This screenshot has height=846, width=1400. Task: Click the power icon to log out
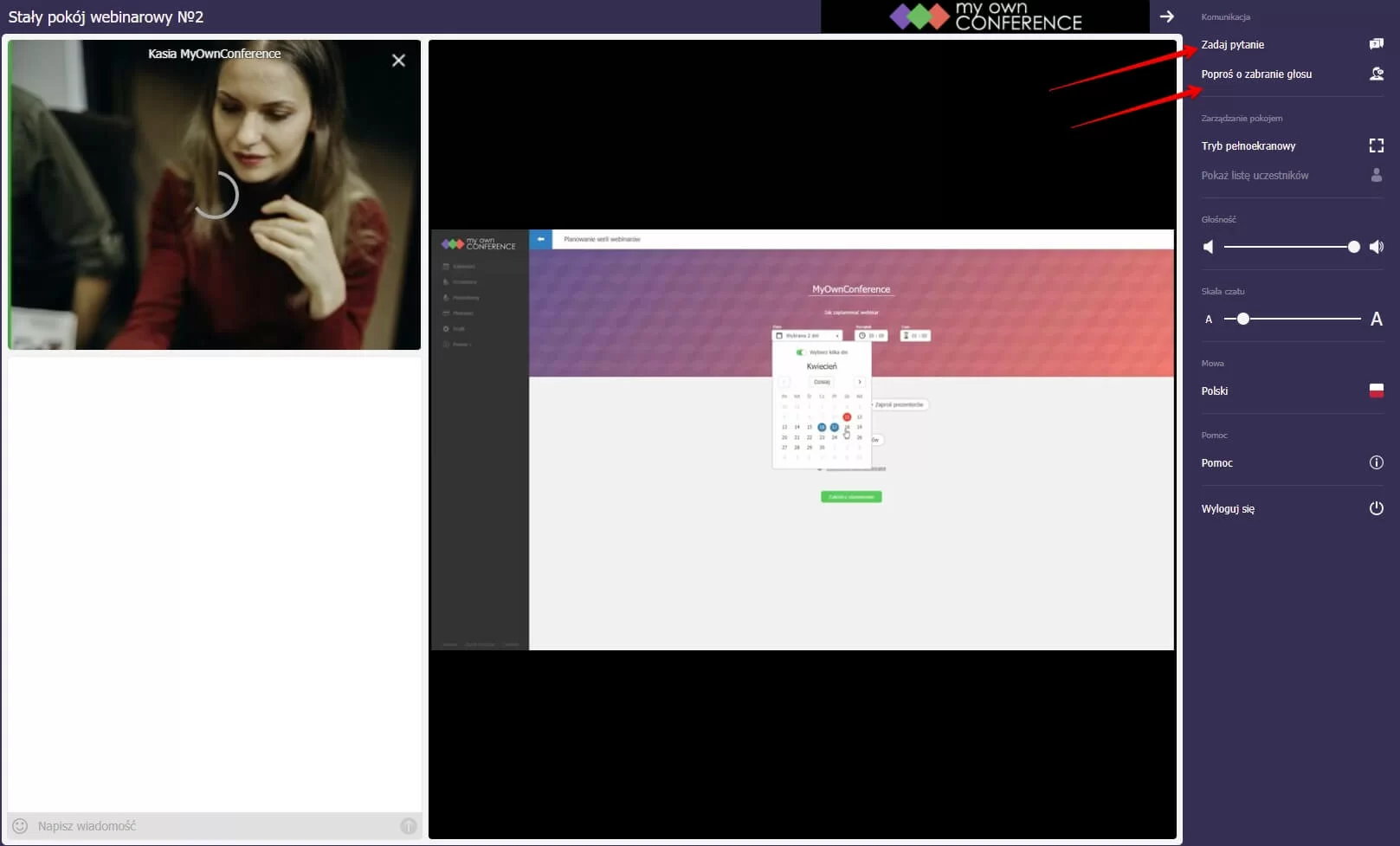coord(1376,508)
